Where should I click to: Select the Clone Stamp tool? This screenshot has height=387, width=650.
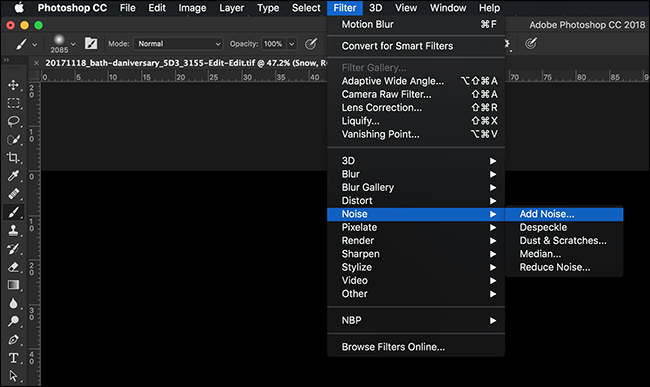click(x=13, y=230)
